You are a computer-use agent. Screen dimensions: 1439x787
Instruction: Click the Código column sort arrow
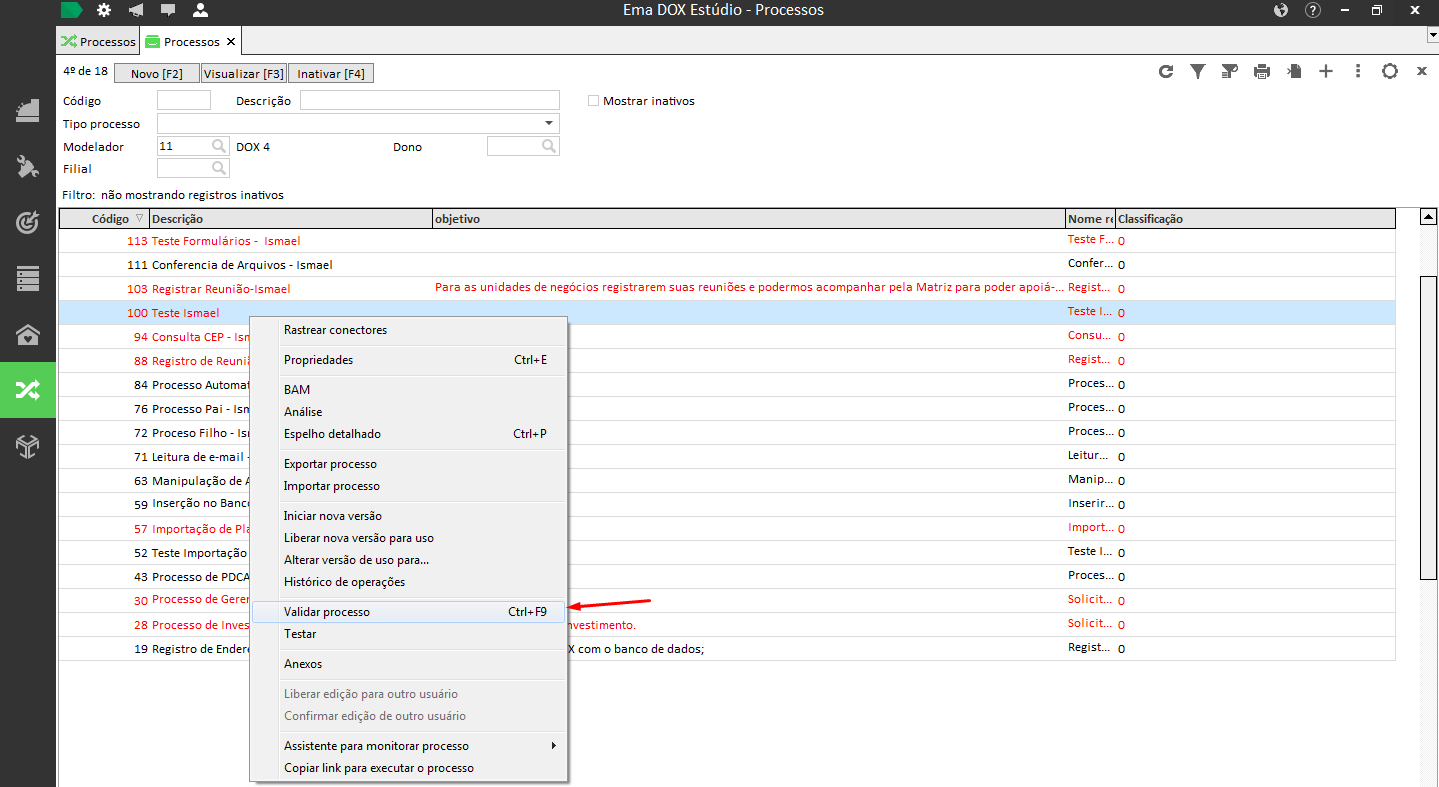pos(139,218)
